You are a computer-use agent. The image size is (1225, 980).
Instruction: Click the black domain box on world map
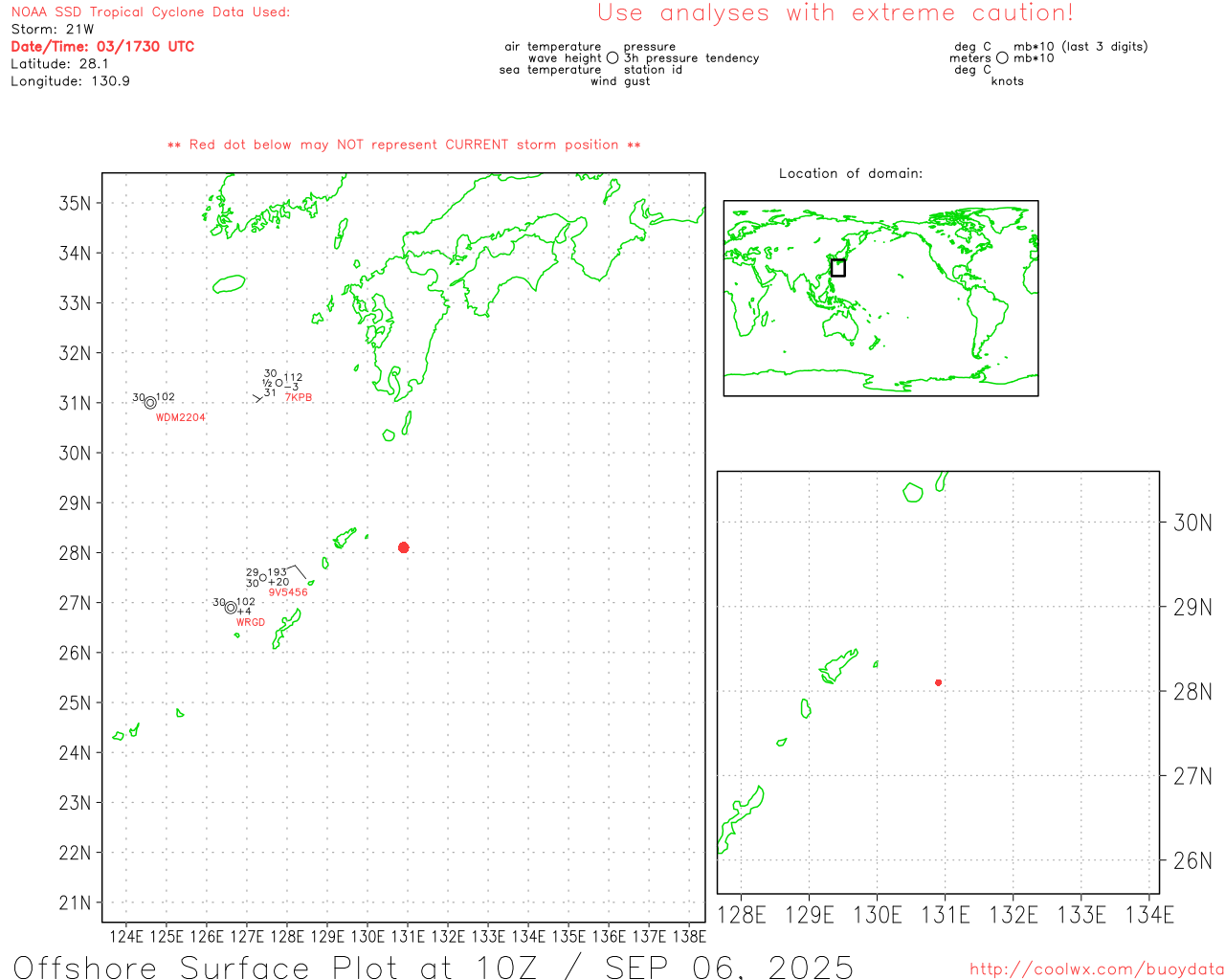837,268
